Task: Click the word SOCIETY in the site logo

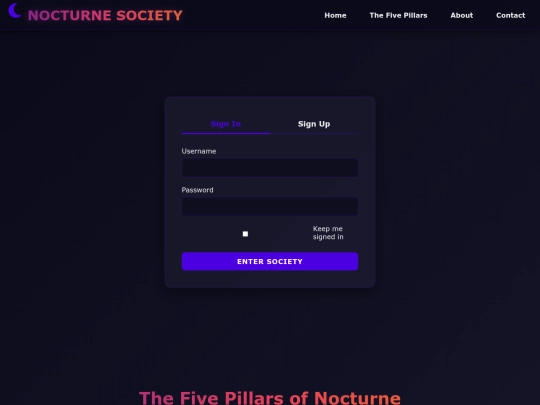Action: [x=149, y=15]
